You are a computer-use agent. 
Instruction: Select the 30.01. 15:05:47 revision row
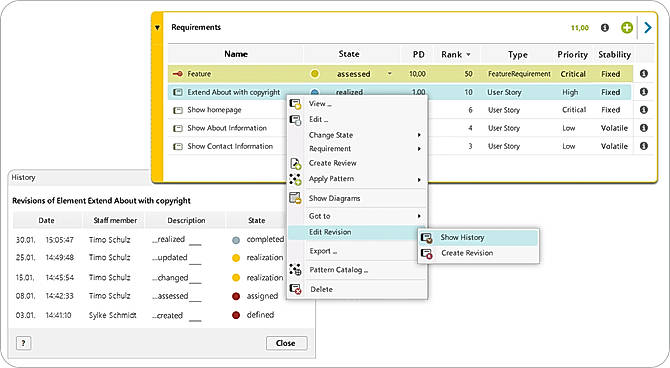[x=150, y=240]
